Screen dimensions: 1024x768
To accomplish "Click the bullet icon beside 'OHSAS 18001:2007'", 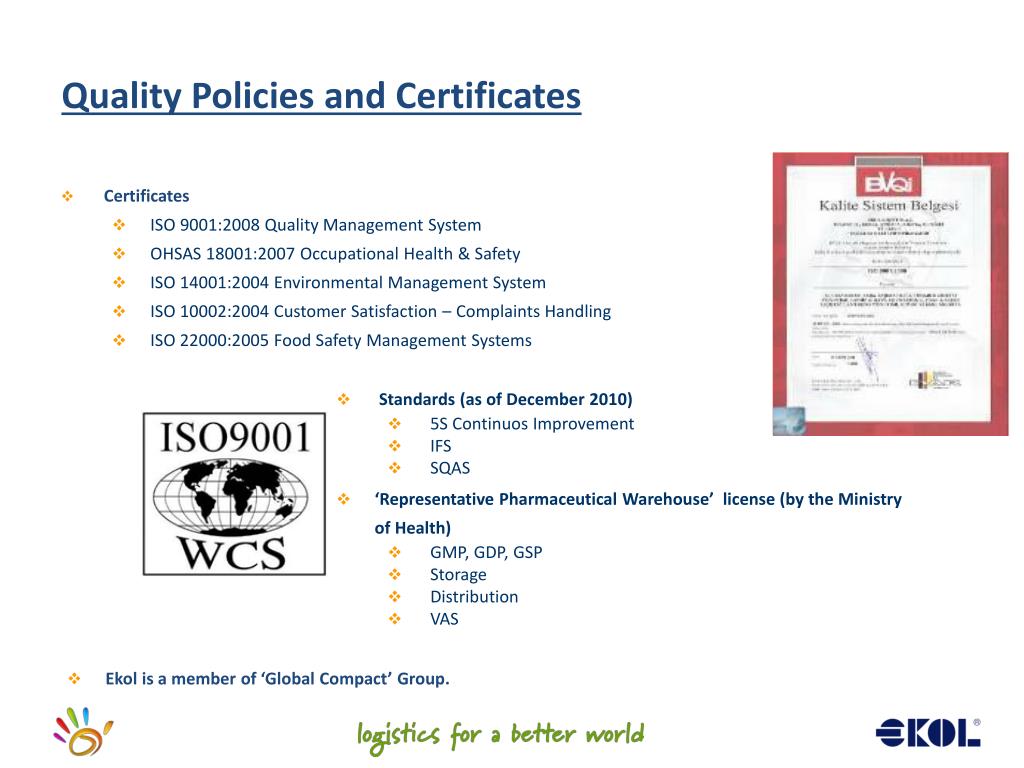I will 120,254.
